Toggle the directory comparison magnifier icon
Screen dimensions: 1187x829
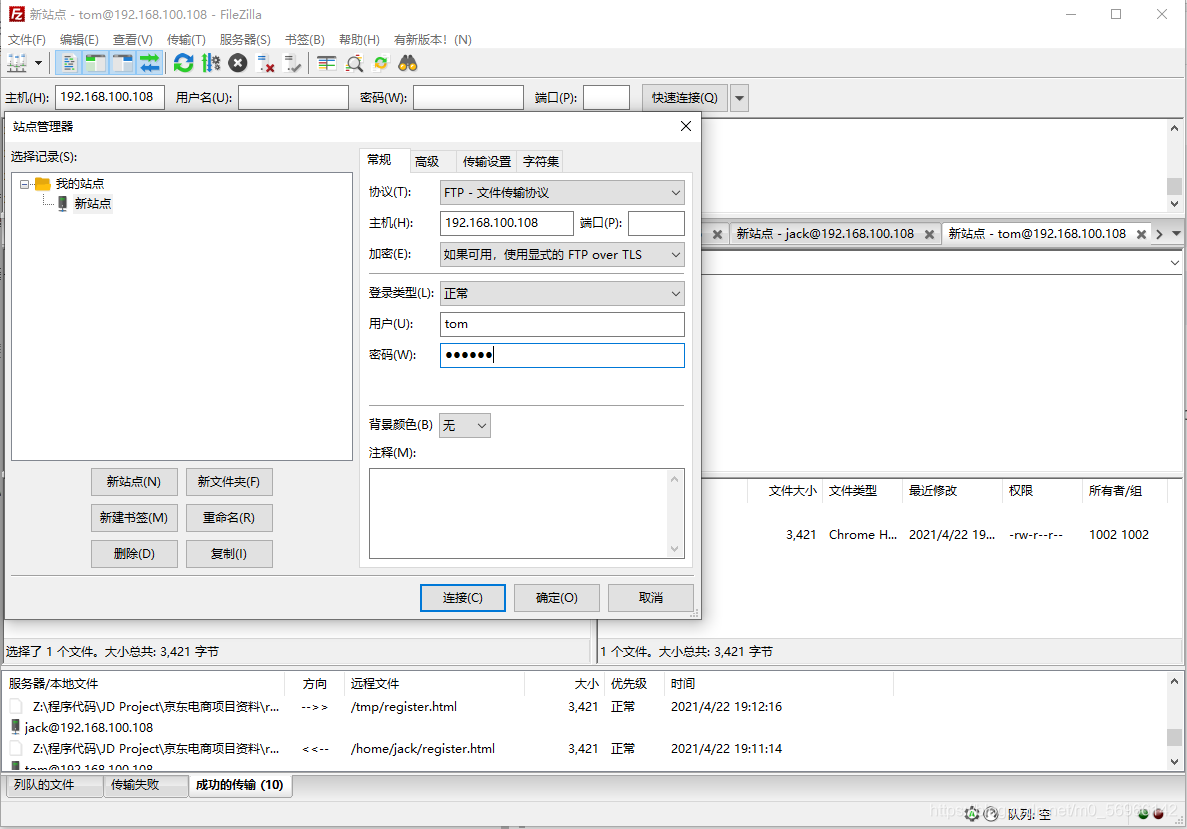354,64
